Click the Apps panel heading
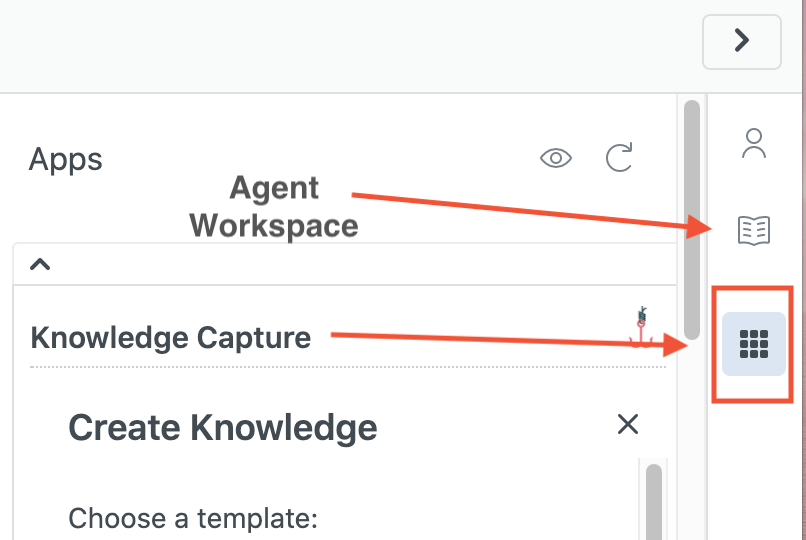The image size is (806, 540). pos(66,159)
